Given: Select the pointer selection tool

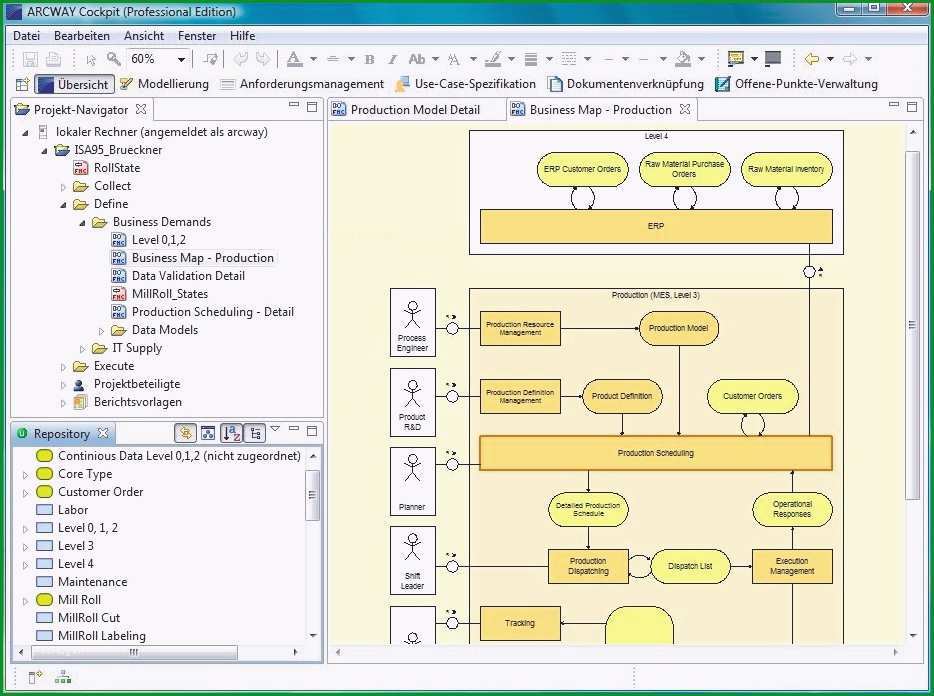Looking at the screenshot, I should [x=91, y=60].
